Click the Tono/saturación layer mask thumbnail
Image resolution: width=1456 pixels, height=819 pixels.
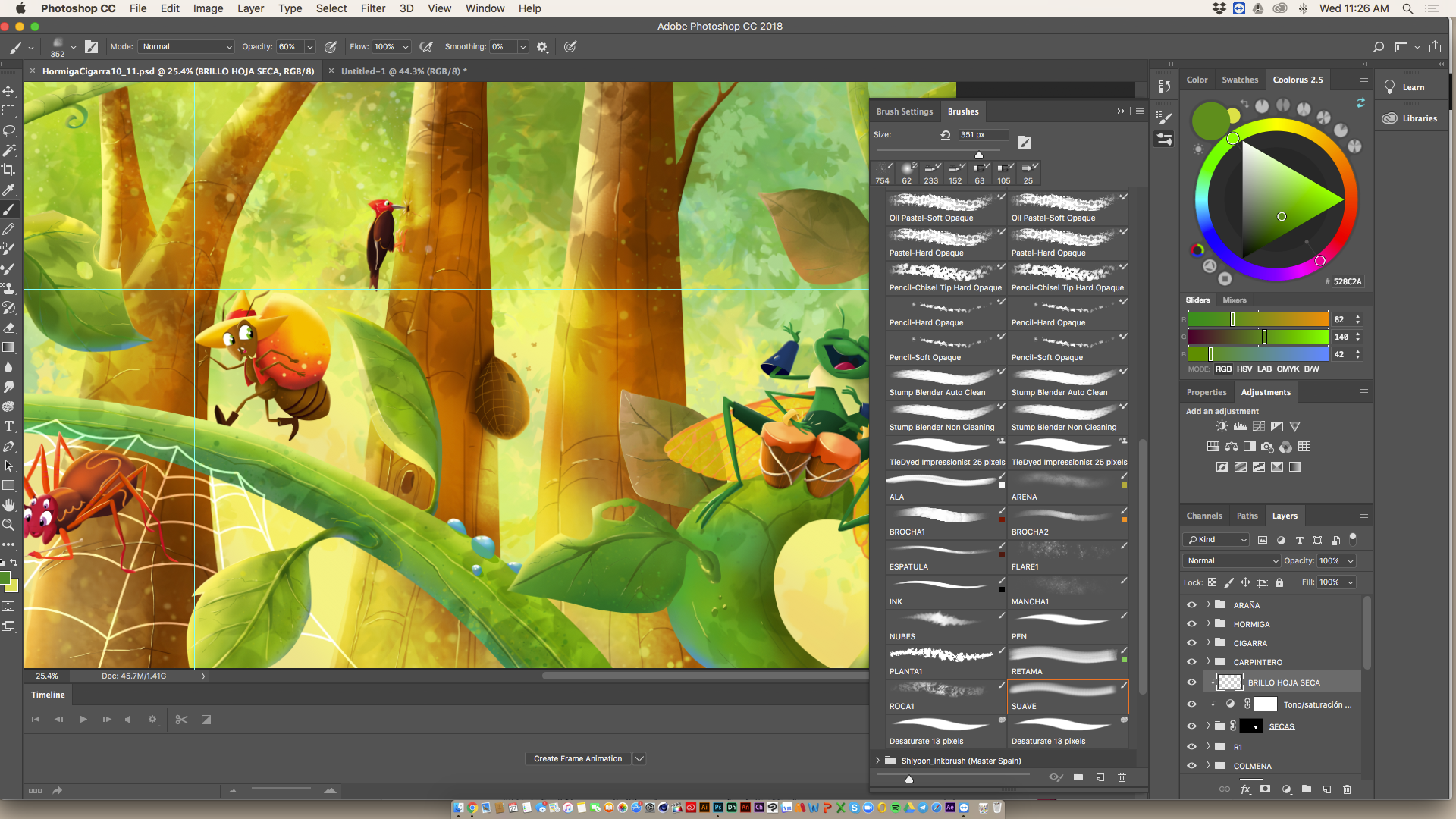pos(1266,704)
